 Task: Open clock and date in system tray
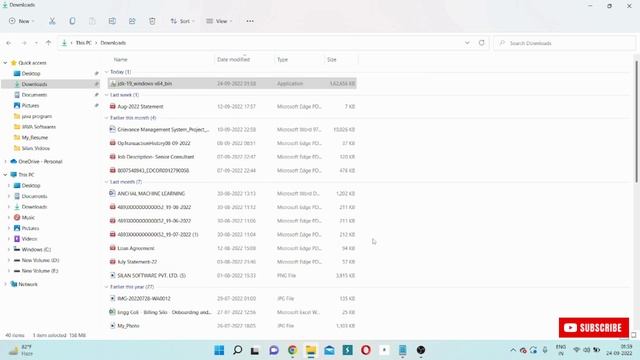[x=619, y=350]
